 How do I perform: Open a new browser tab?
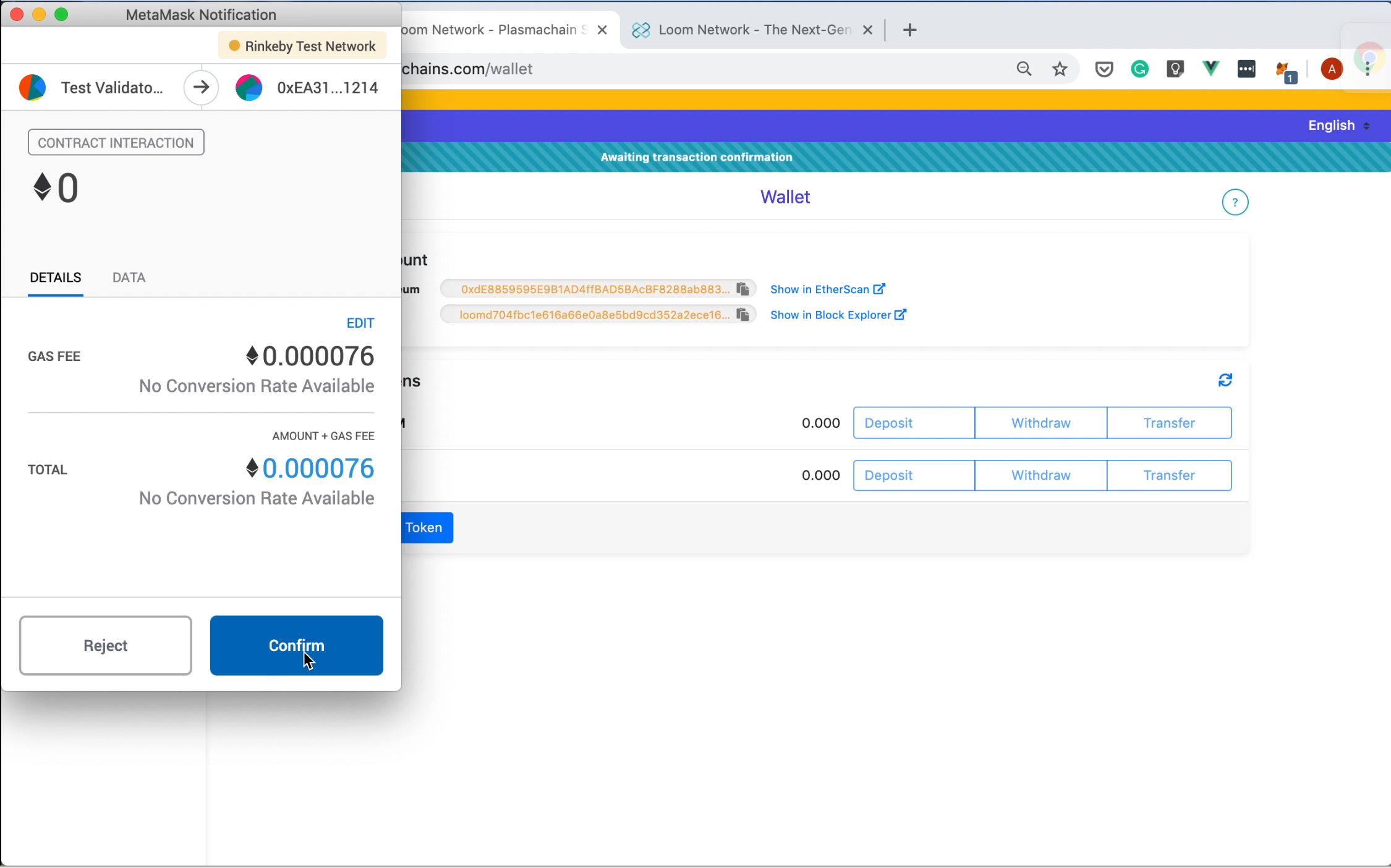click(909, 30)
